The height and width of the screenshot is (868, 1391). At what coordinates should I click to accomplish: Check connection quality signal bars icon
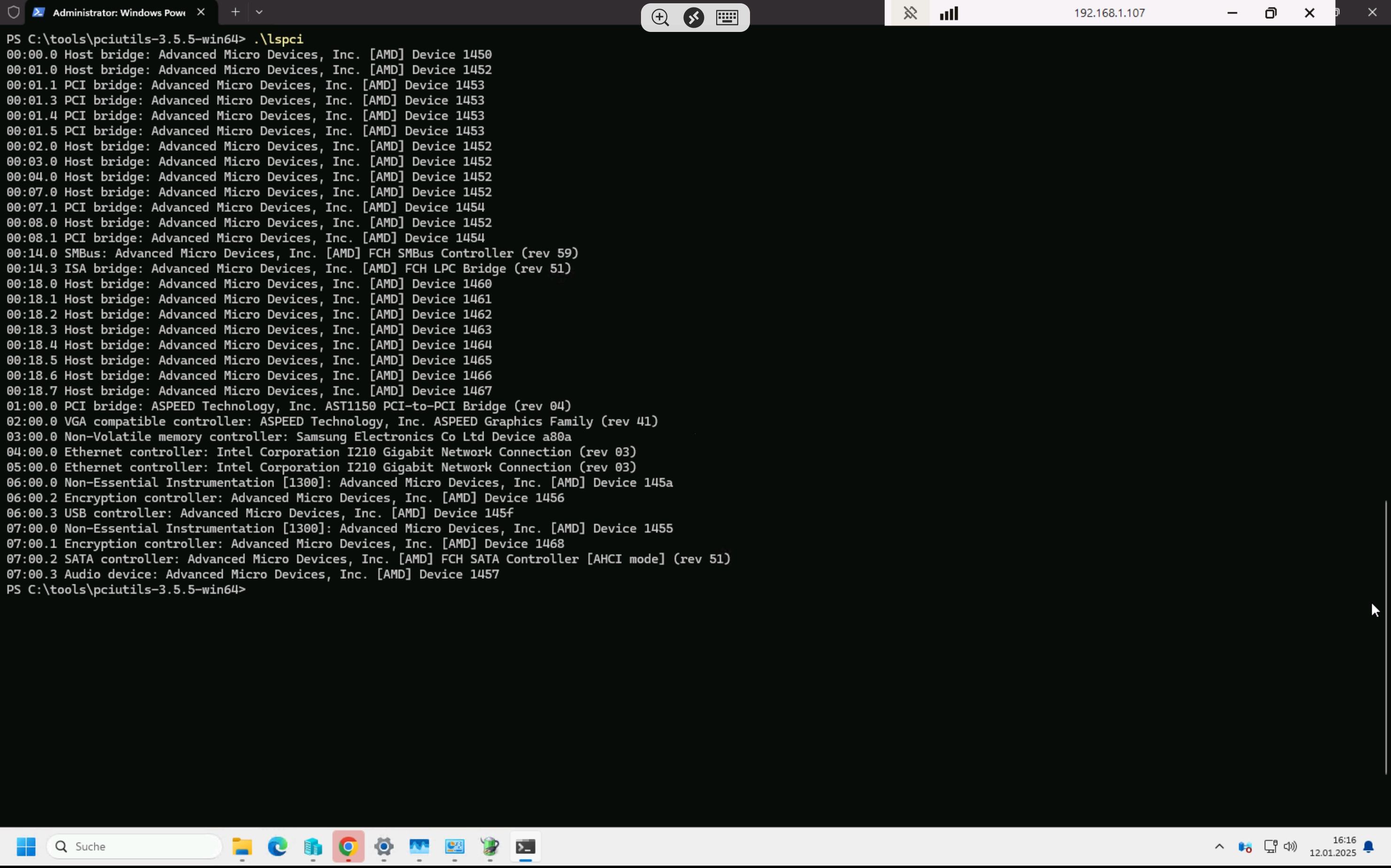click(949, 13)
